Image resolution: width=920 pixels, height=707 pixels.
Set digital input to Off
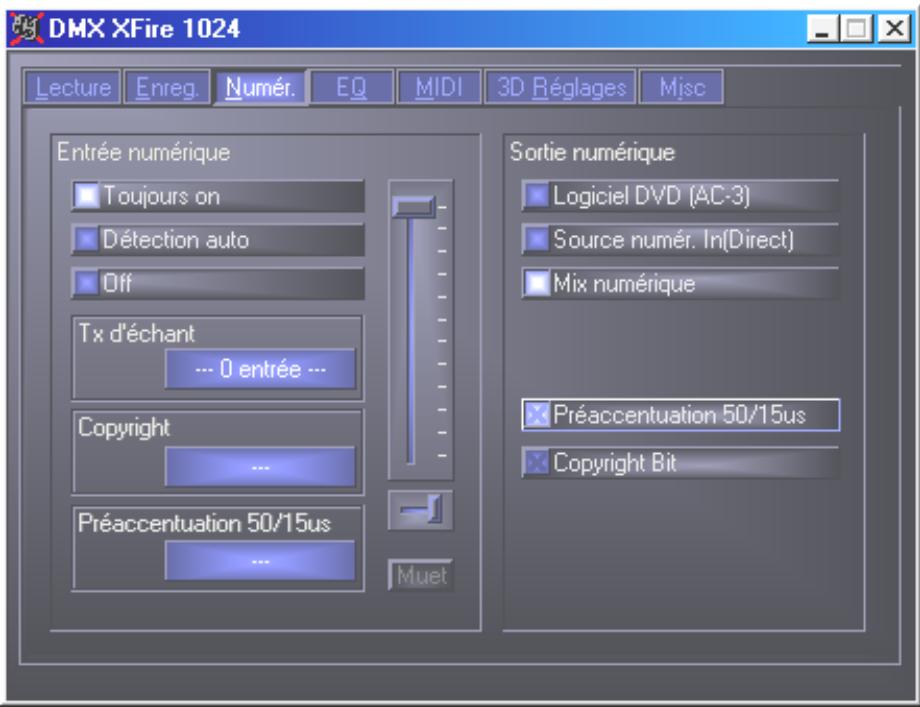click(218, 283)
